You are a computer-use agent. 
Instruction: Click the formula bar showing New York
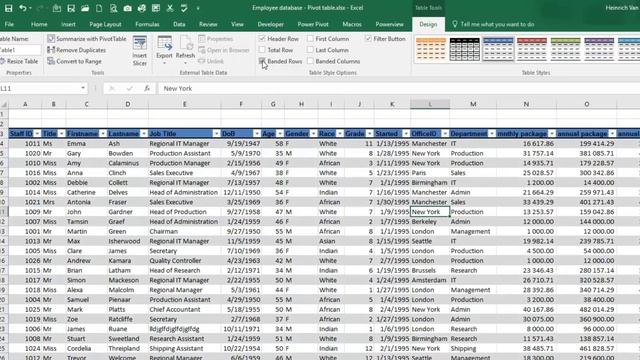click(x=398, y=88)
